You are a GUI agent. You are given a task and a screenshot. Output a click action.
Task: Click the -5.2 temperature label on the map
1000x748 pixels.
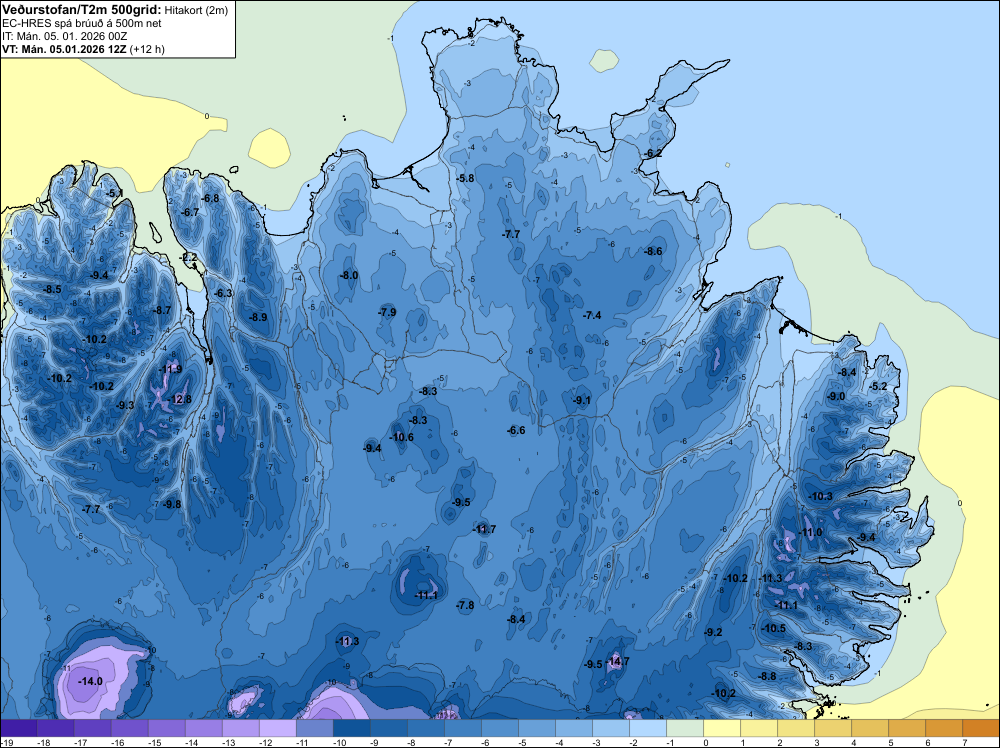coord(879,386)
